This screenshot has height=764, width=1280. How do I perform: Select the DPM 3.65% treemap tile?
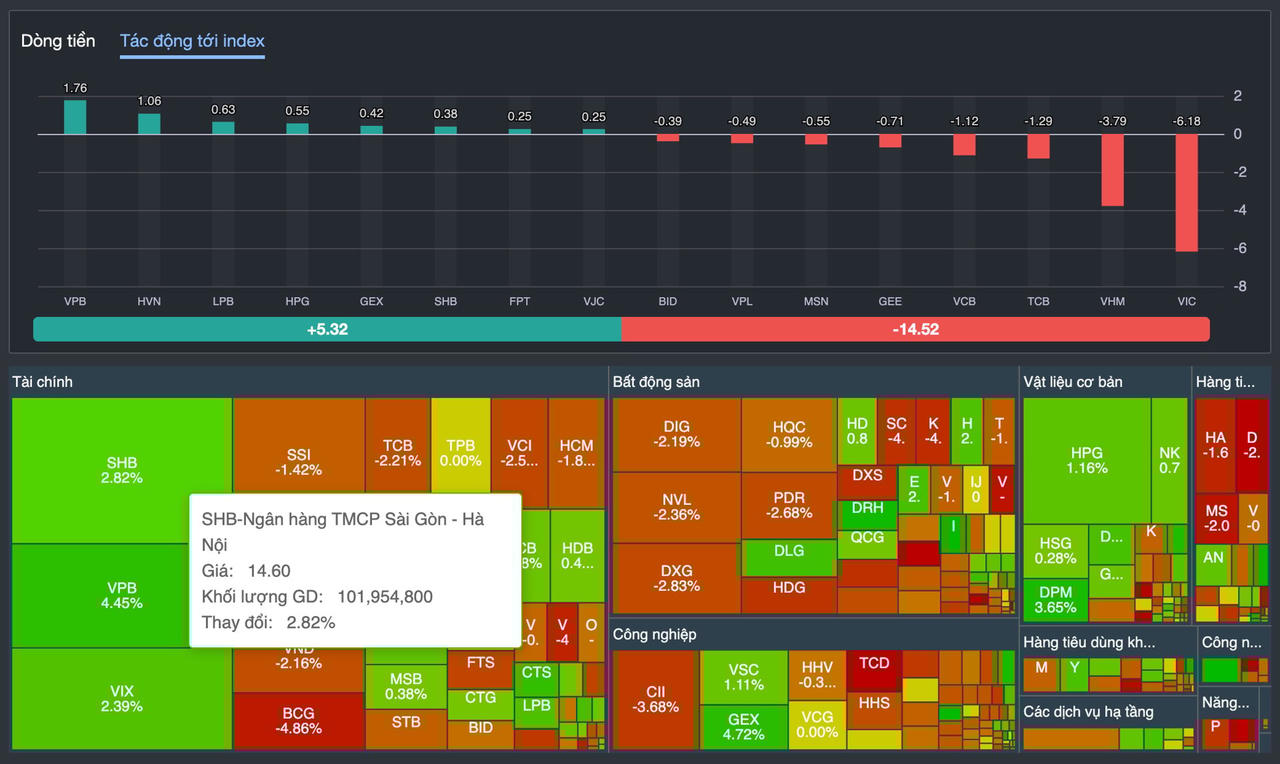pyautogui.click(x=1055, y=600)
